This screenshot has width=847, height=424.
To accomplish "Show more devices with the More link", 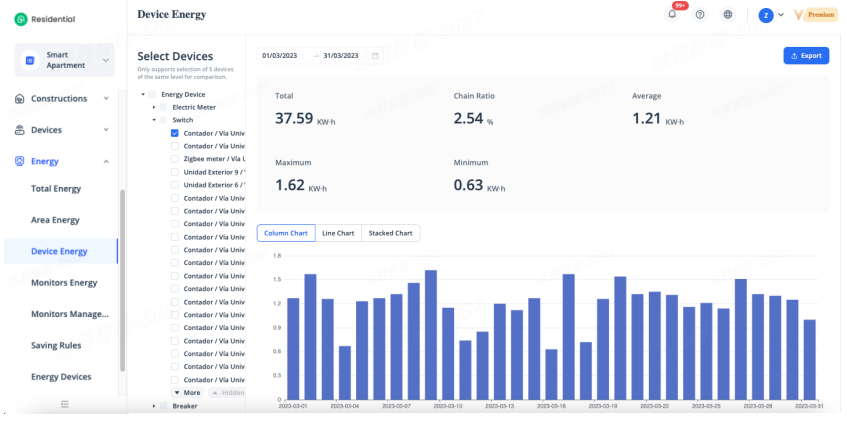I will point(187,393).
